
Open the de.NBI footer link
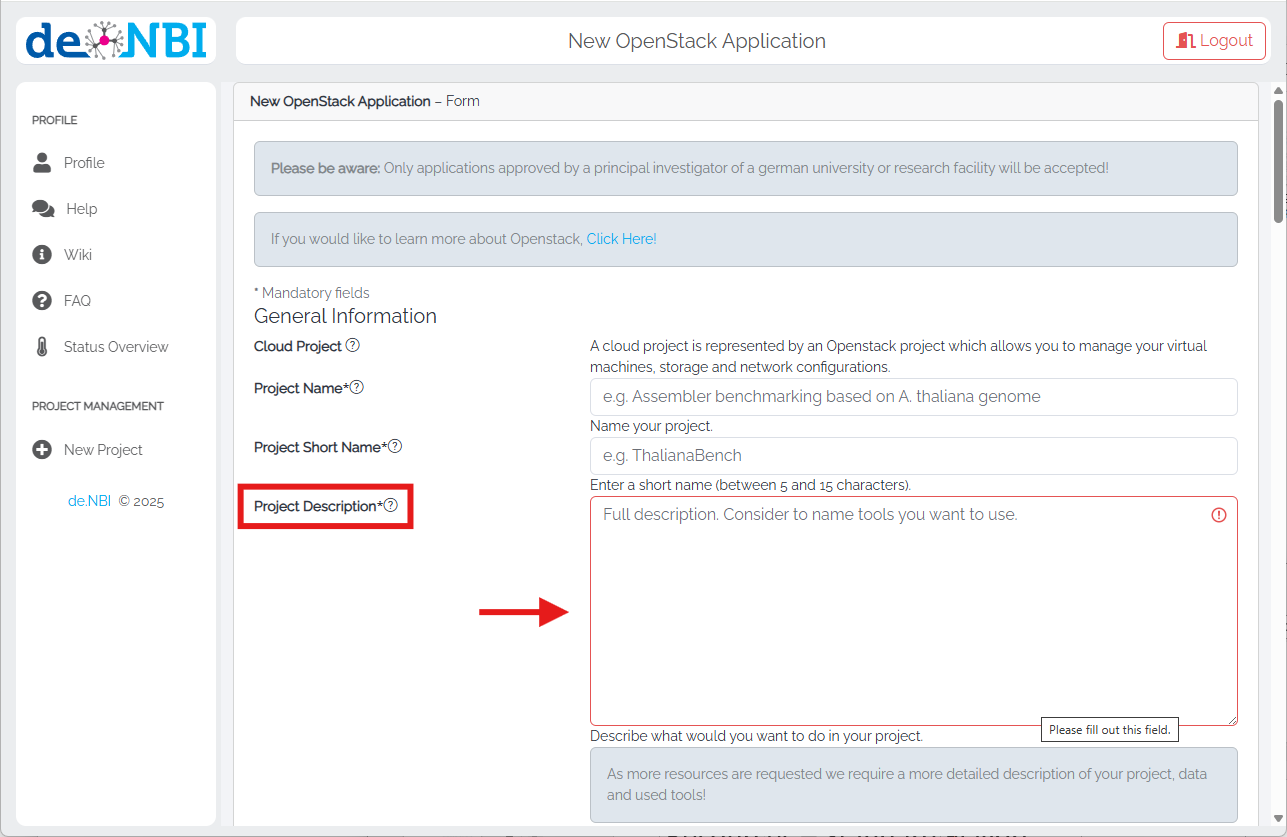[x=89, y=501]
